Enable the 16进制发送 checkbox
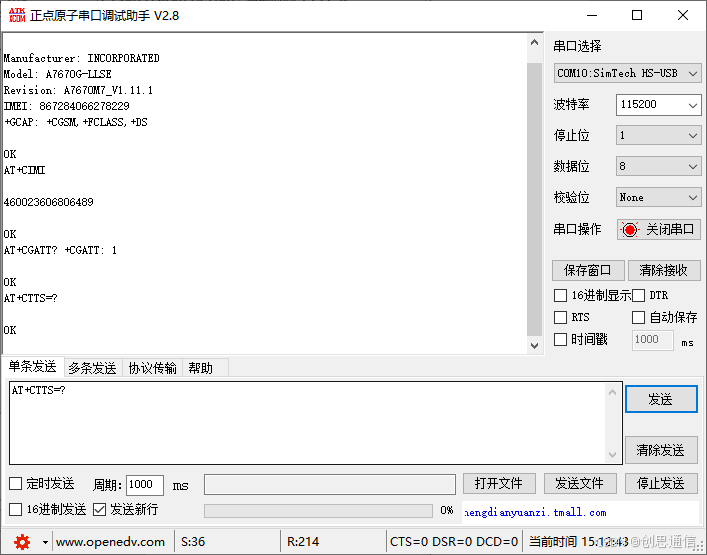Viewport: 707px width, 555px height. click(15, 510)
